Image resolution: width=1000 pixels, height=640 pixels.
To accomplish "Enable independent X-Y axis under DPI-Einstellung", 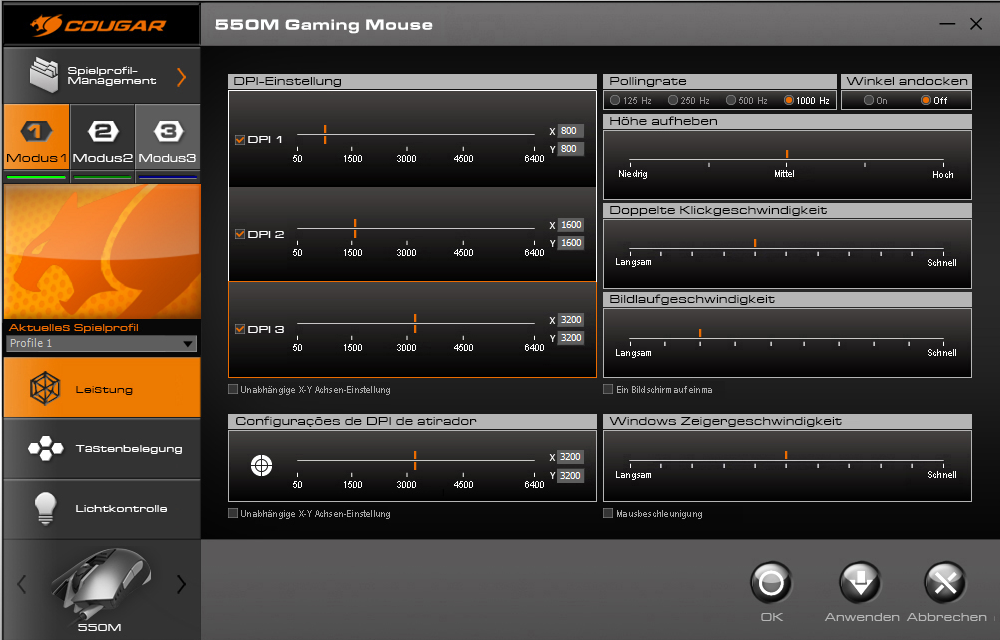I will [x=233, y=389].
